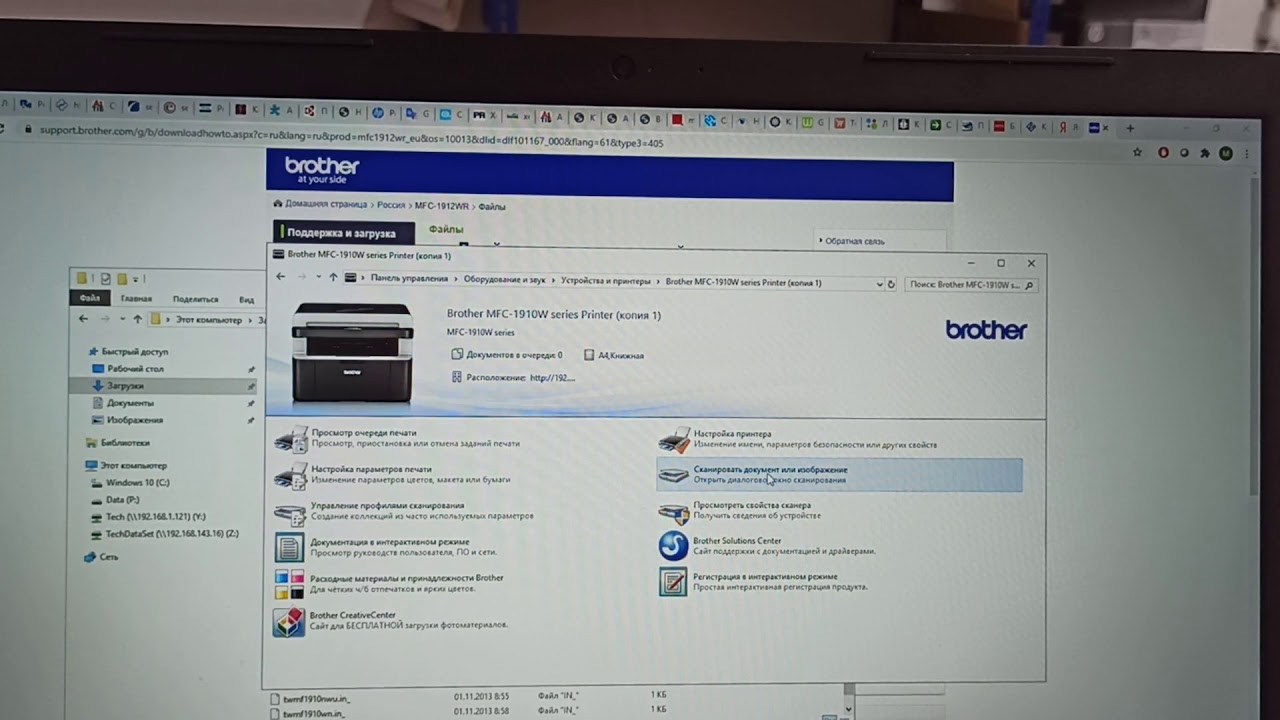Viewport: 1280px width, 720px height.
Task: Go back in printer window navigation
Action: 280,278
